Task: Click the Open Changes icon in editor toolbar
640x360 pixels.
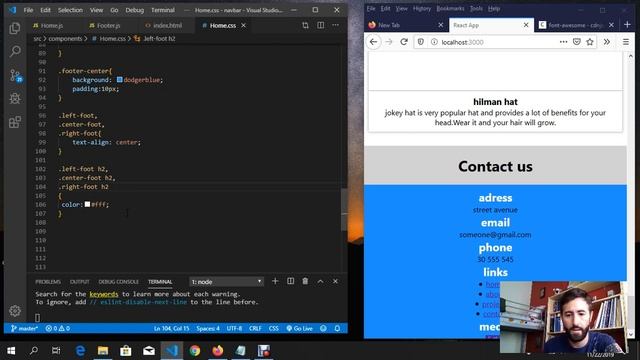Action: [305, 25]
